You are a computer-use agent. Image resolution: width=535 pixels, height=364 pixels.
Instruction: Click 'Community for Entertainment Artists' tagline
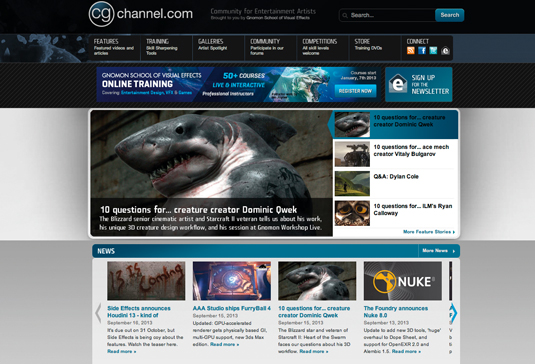pyautogui.click(x=263, y=11)
